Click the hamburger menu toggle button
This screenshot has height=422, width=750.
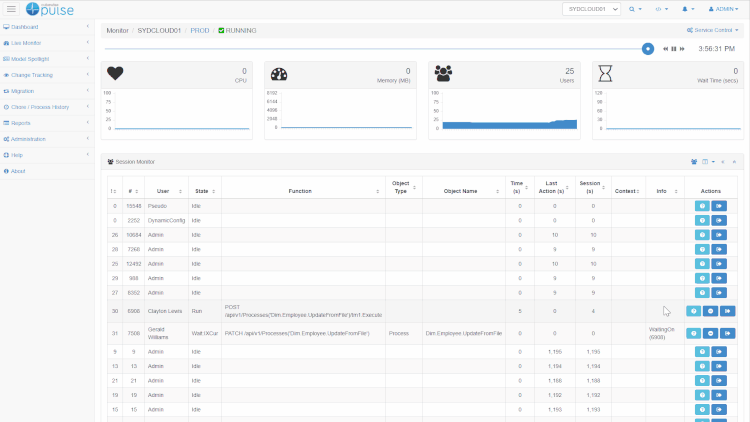pos(11,9)
